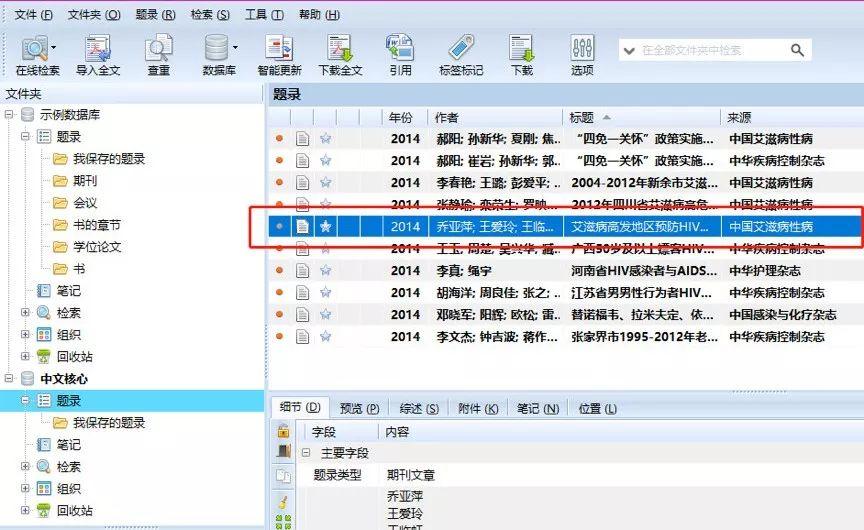
Task: Click the book icon in details sidebar
Action: (283, 451)
